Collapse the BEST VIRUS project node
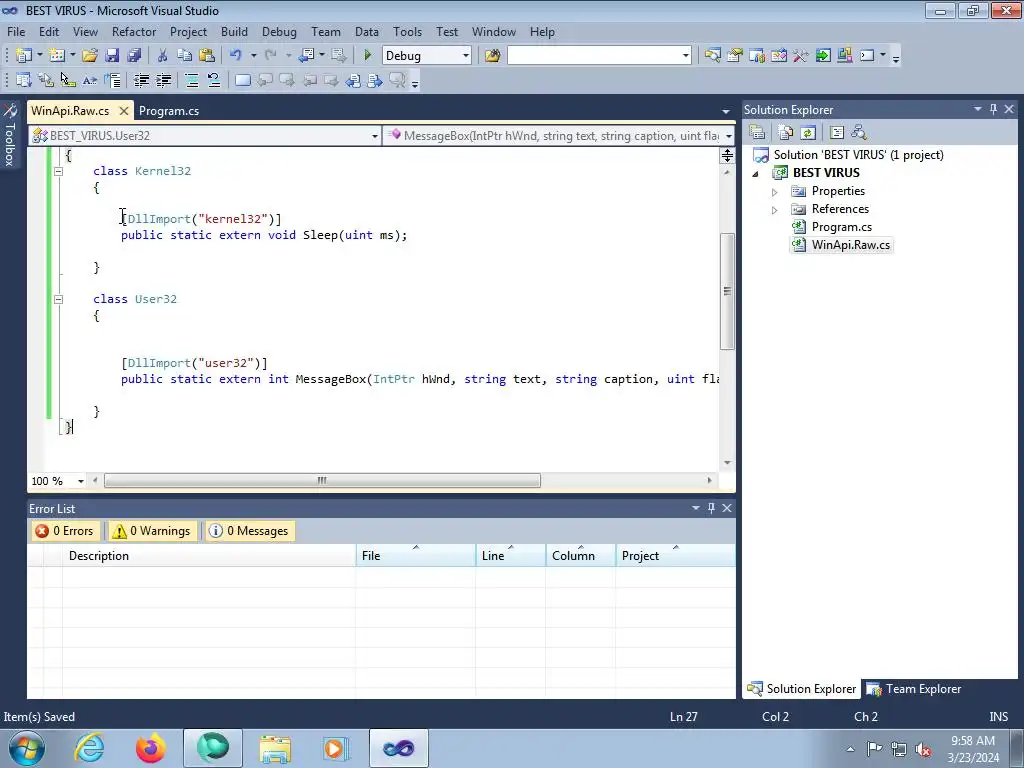Screen dimensions: 1024x768 click(756, 174)
